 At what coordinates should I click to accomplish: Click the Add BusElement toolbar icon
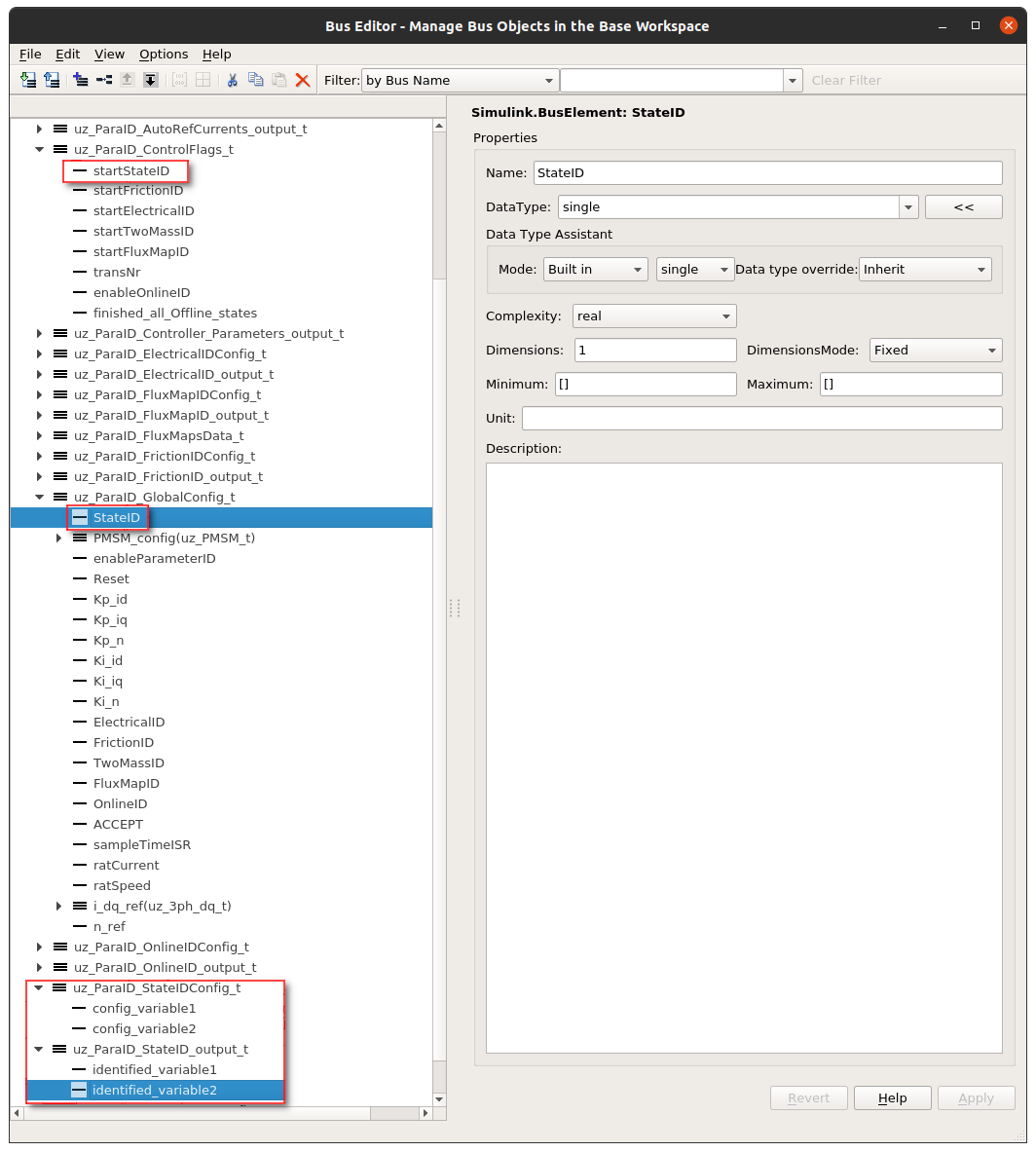[x=104, y=80]
